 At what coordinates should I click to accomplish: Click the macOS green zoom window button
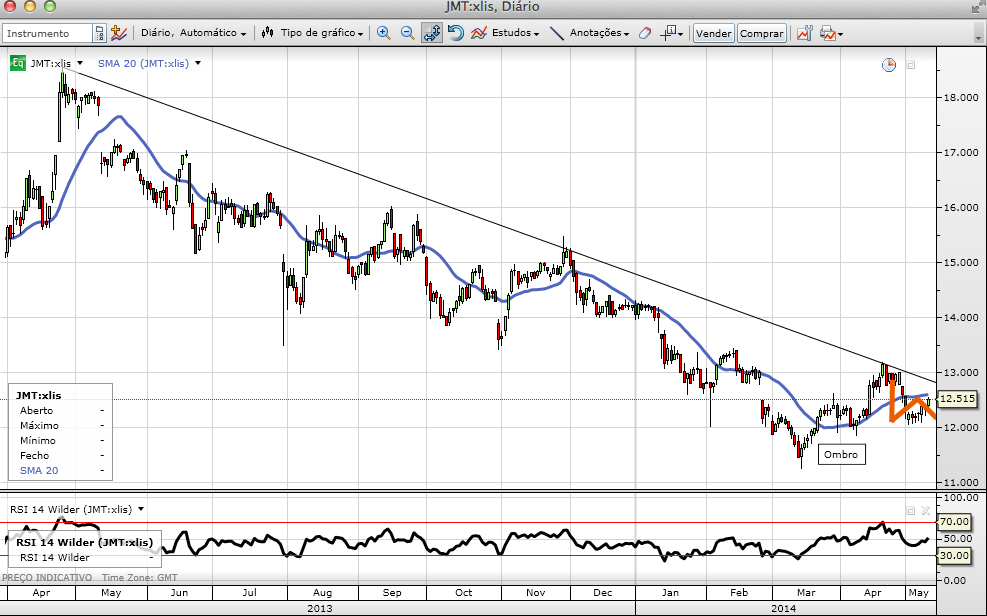coord(50,6)
